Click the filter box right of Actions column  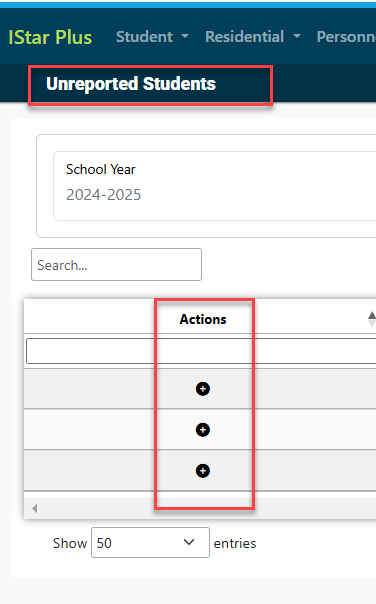[314, 351]
